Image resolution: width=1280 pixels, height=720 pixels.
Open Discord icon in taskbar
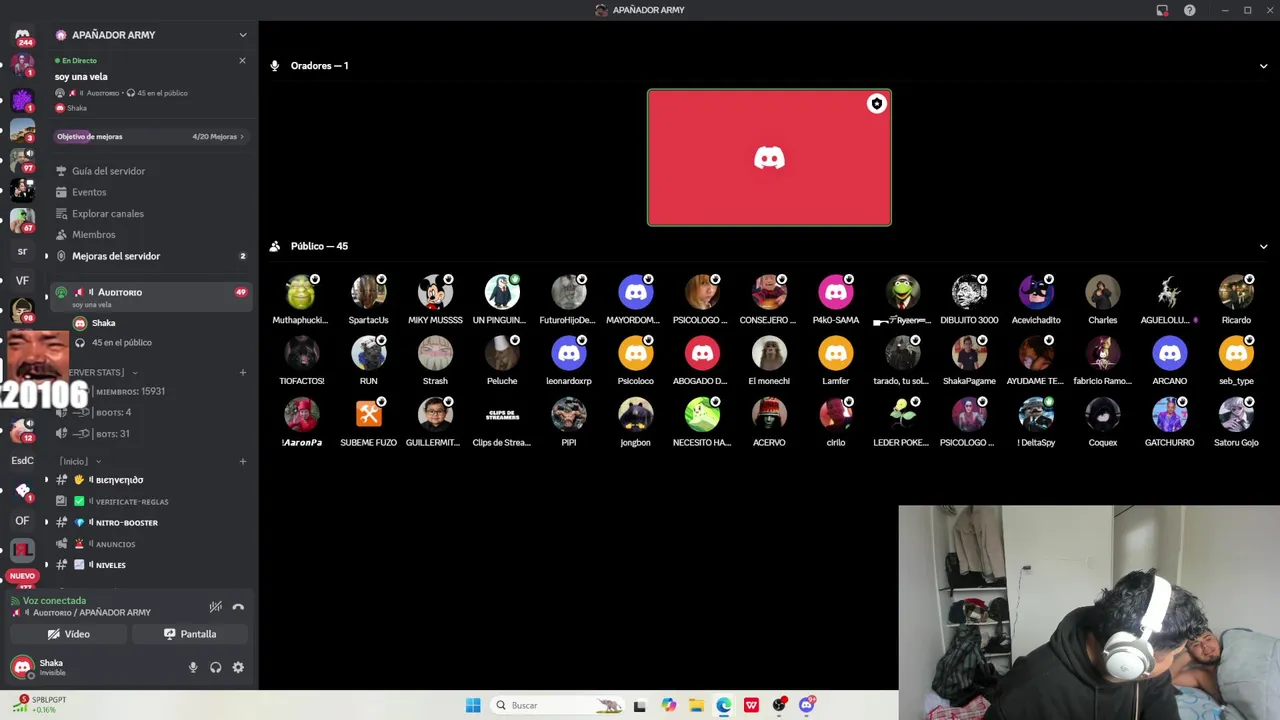point(807,705)
